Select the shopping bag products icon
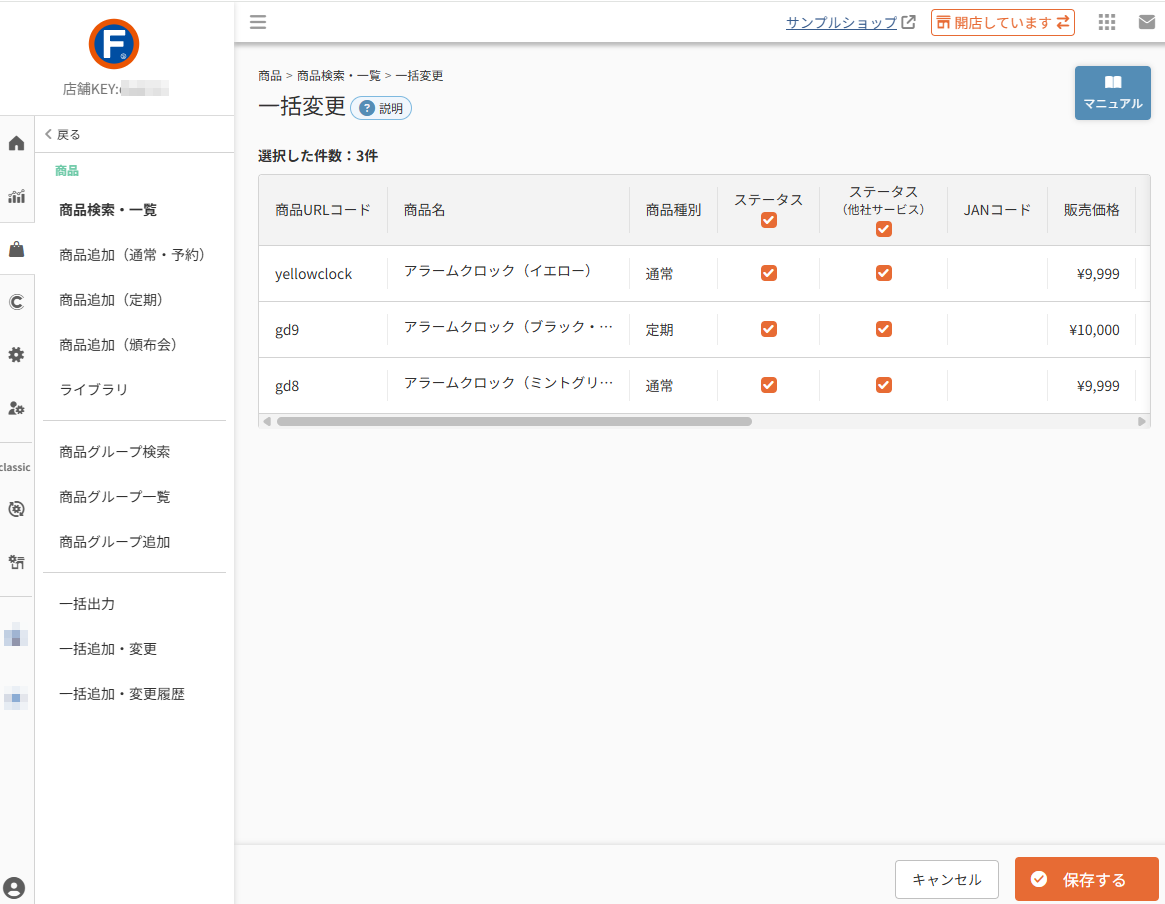 (x=16, y=249)
